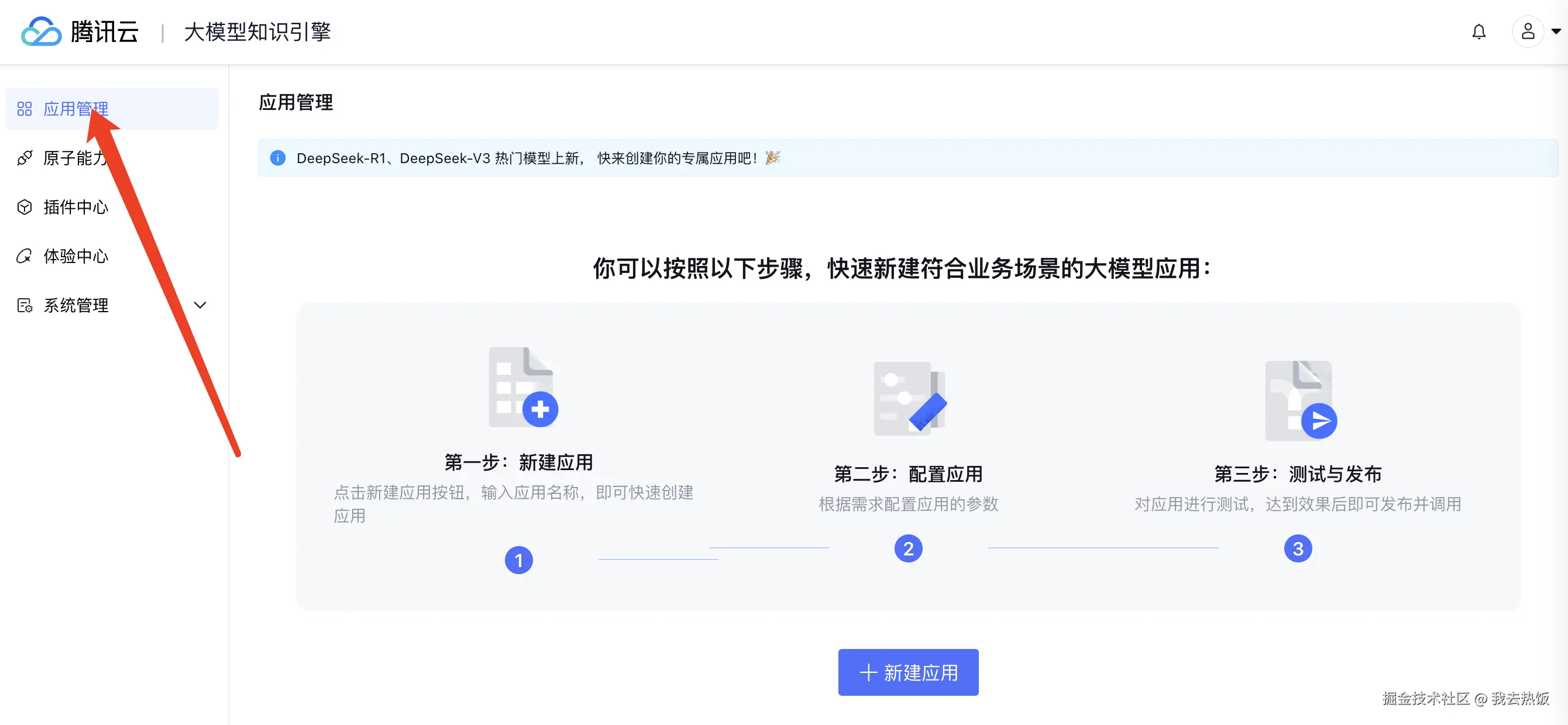The width and height of the screenshot is (1568, 725).
Task: Click the DeepSeek announcement info icon
Action: (x=277, y=158)
